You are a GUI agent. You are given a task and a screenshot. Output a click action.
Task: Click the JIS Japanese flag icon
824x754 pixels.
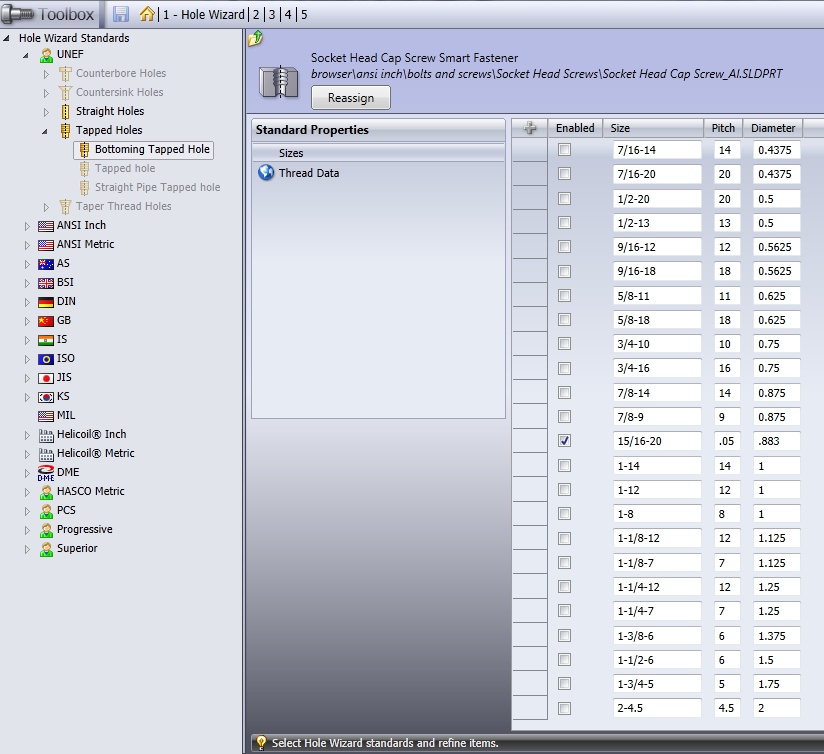[46, 378]
